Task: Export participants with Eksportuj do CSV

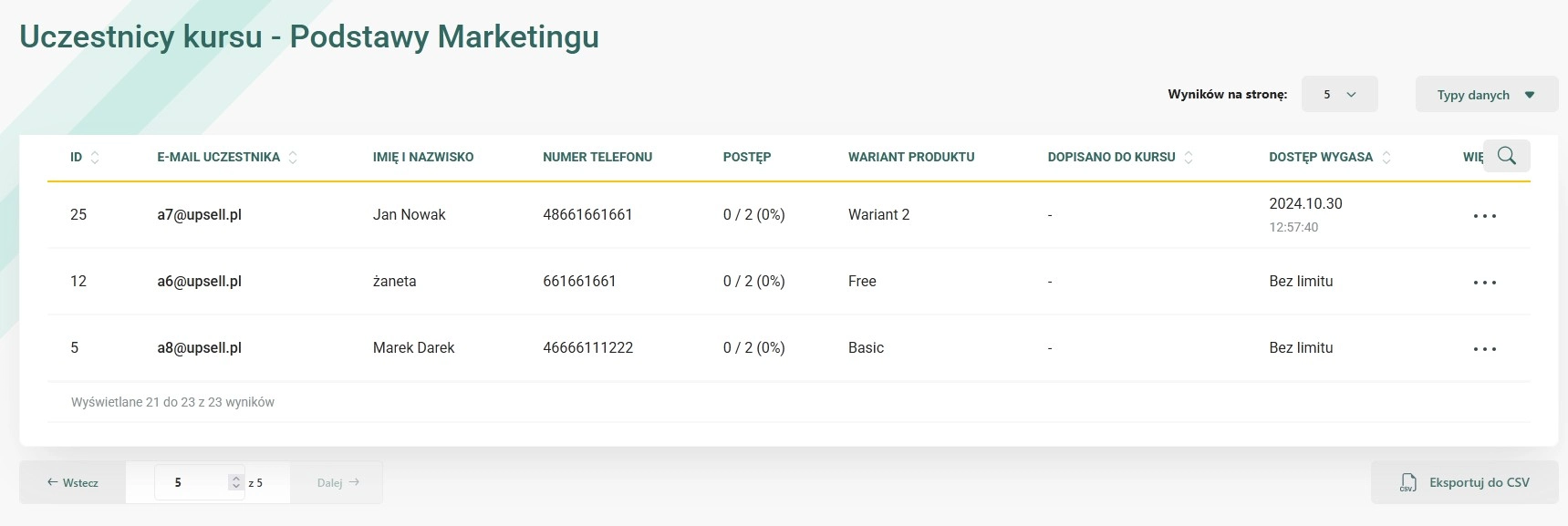Action: click(x=1465, y=482)
